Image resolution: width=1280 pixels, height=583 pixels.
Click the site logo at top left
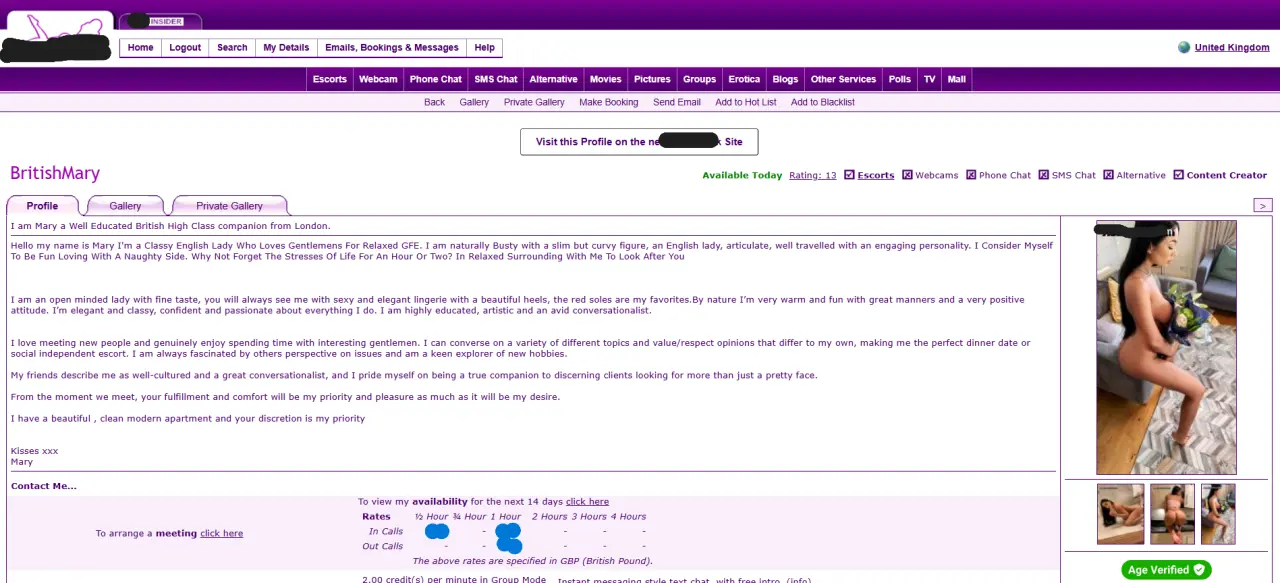(x=59, y=38)
